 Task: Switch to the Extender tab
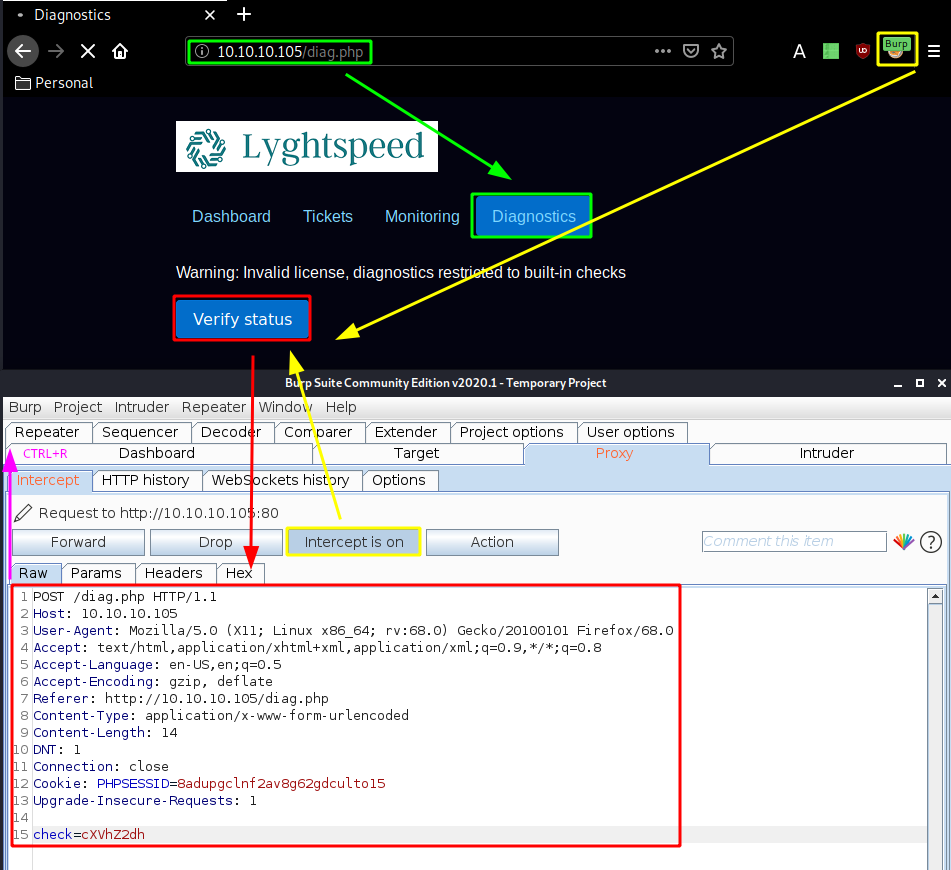[406, 432]
